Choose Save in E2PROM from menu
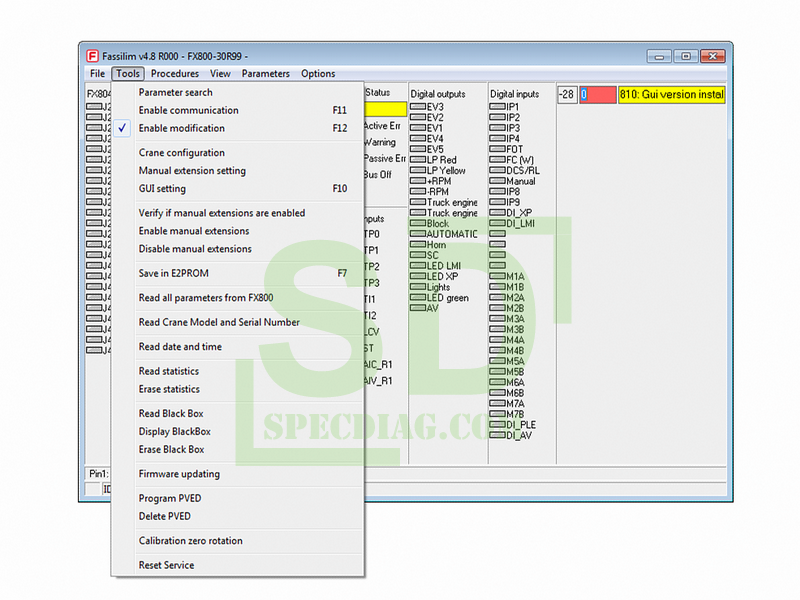 coord(173,273)
